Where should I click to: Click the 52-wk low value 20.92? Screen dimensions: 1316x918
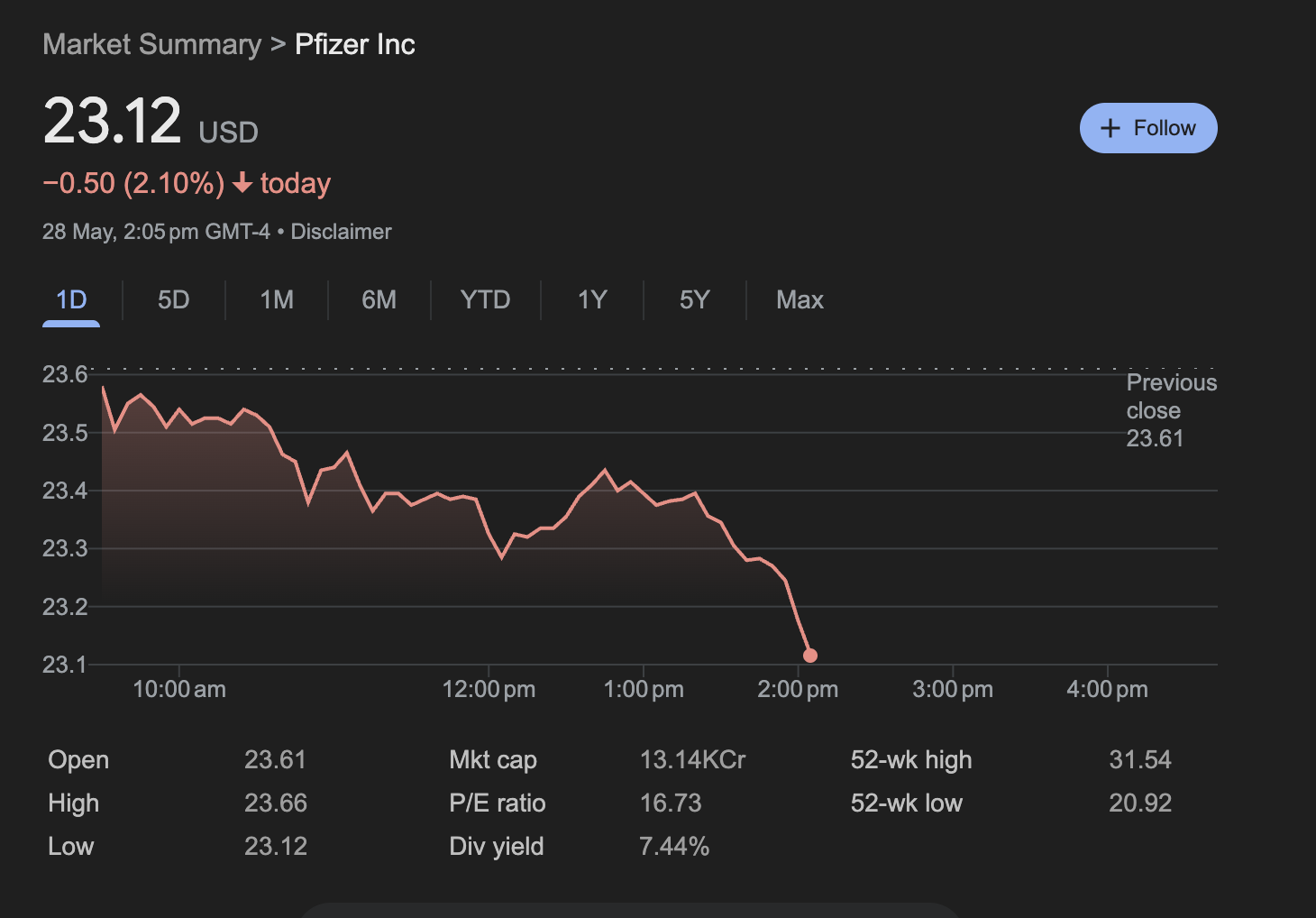click(1140, 803)
